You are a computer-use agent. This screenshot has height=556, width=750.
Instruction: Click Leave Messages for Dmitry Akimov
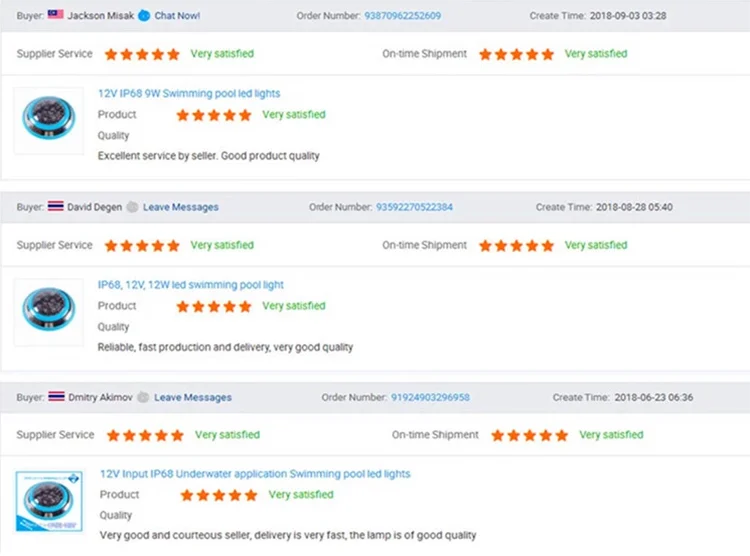[x=192, y=397]
